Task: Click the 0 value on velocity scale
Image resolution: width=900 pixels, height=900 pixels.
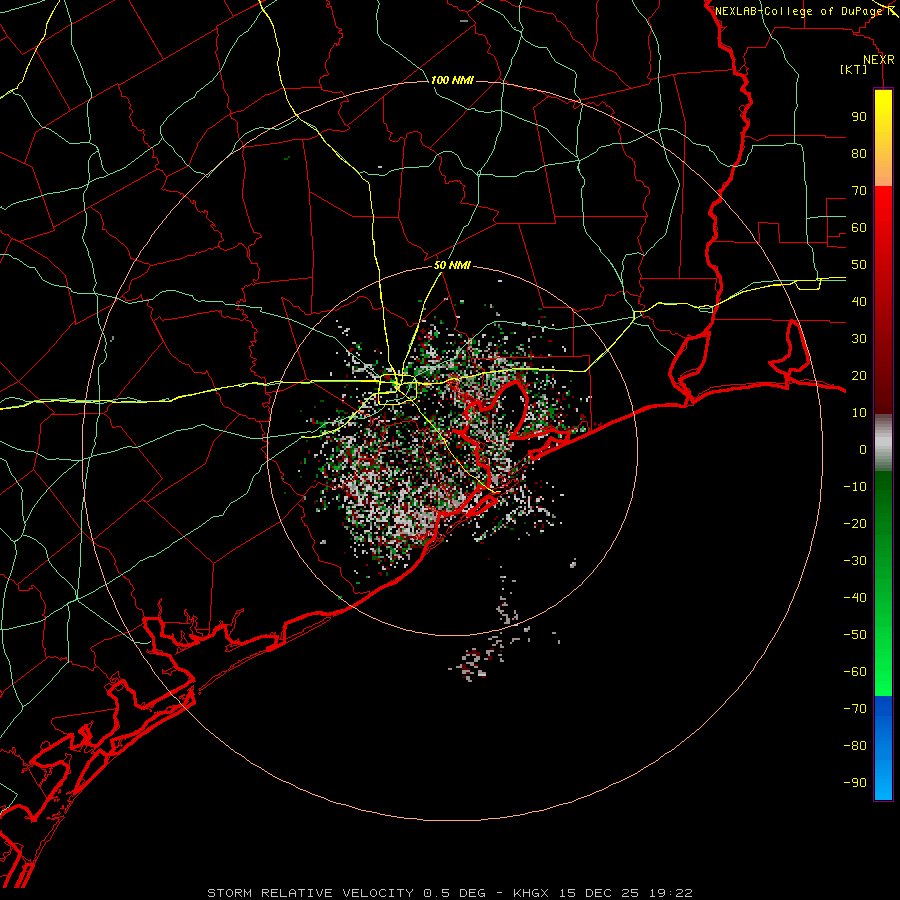Action: (863, 450)
